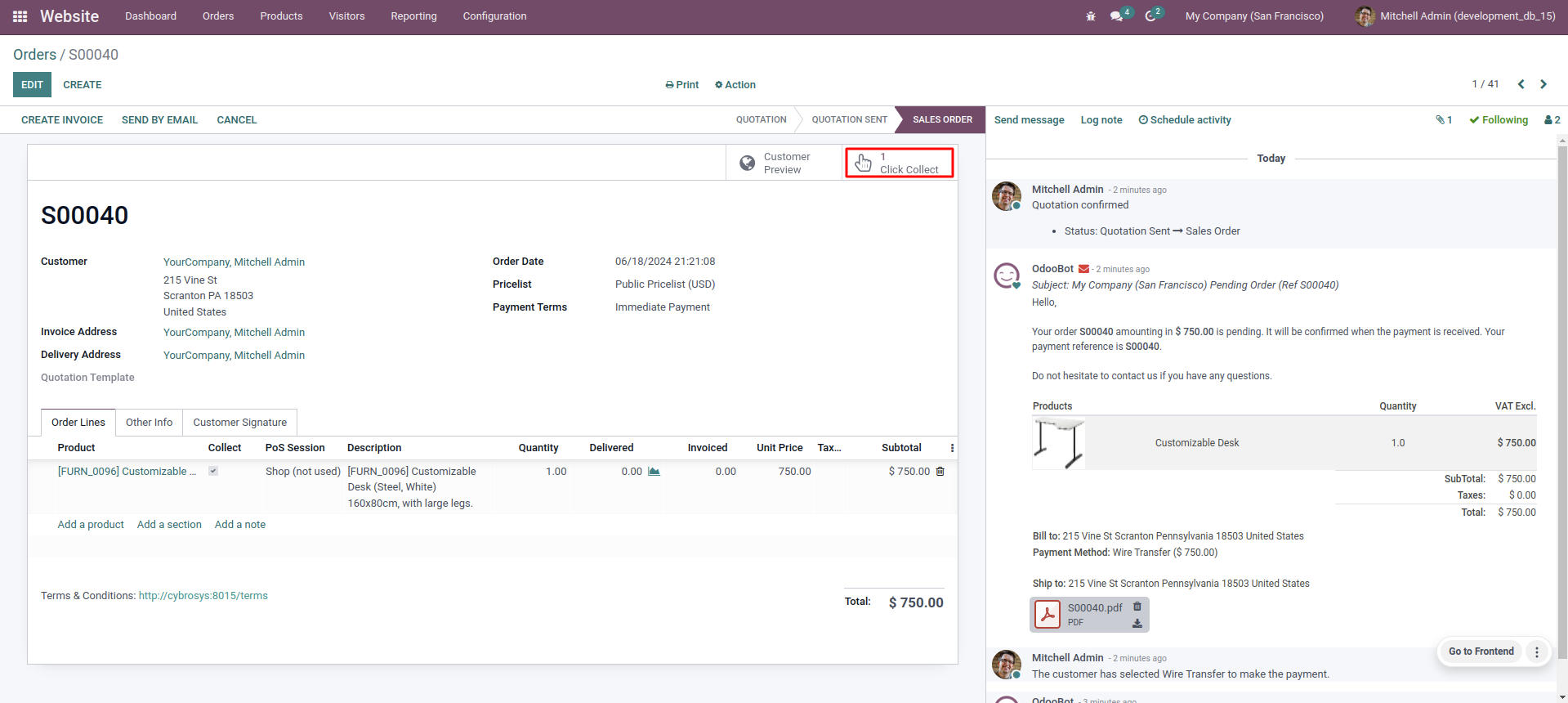1568x703 pixels.
Task: Open the Print dropdown menu
Action: point(682,85)
